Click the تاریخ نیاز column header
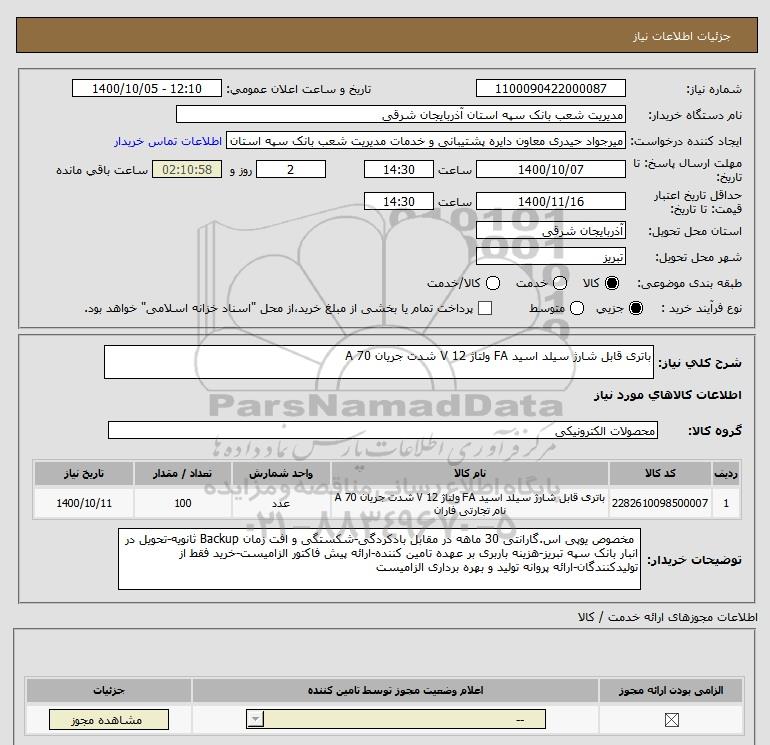This screenshot has height=745, width=770. click(84, 473)
